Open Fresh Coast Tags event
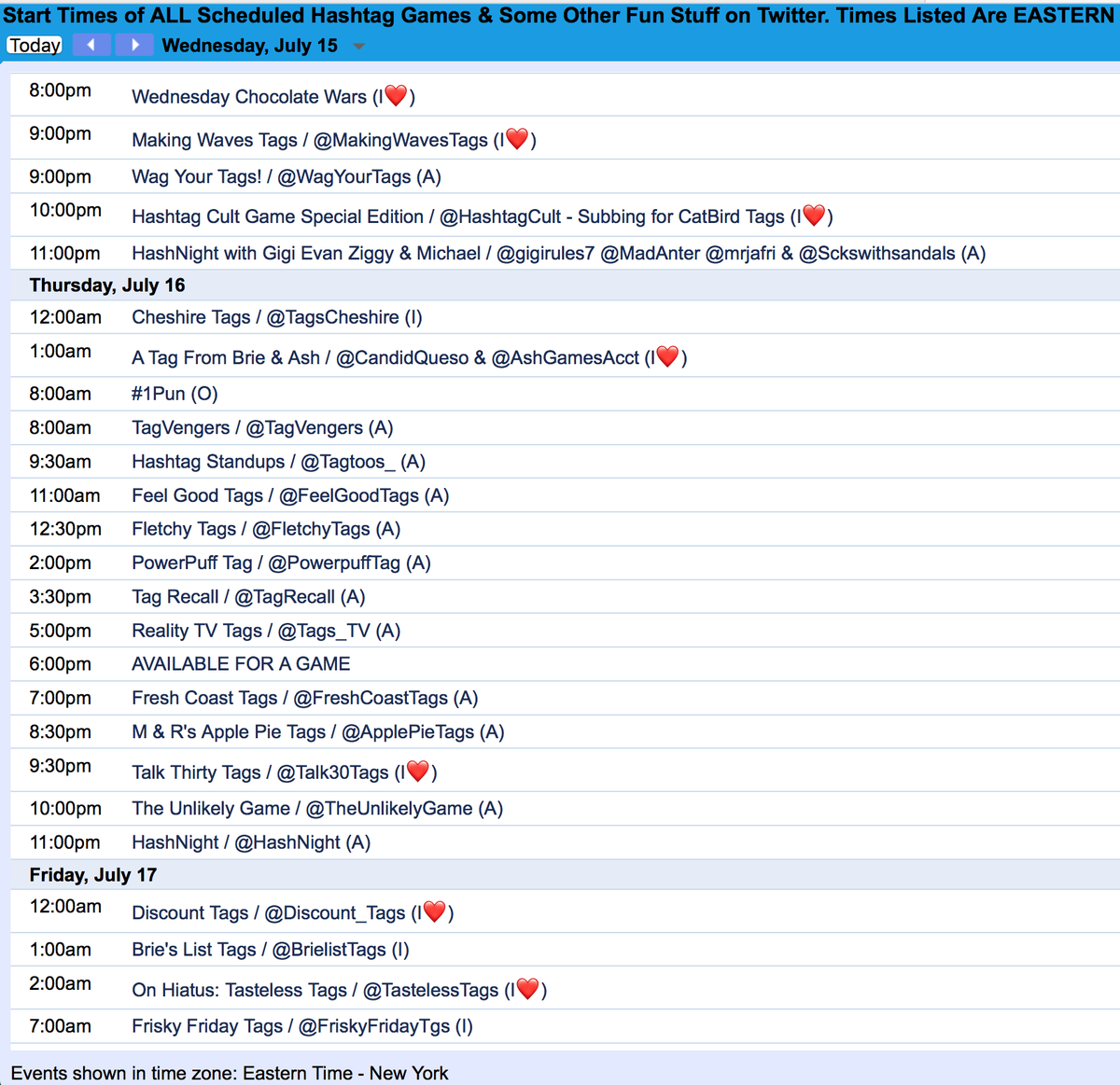 click(305, 698)
